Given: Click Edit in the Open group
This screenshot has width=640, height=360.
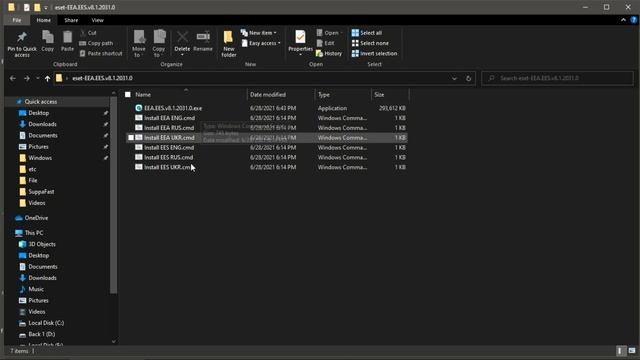Looking at the screenshot, I should click(x=326, y=43).
